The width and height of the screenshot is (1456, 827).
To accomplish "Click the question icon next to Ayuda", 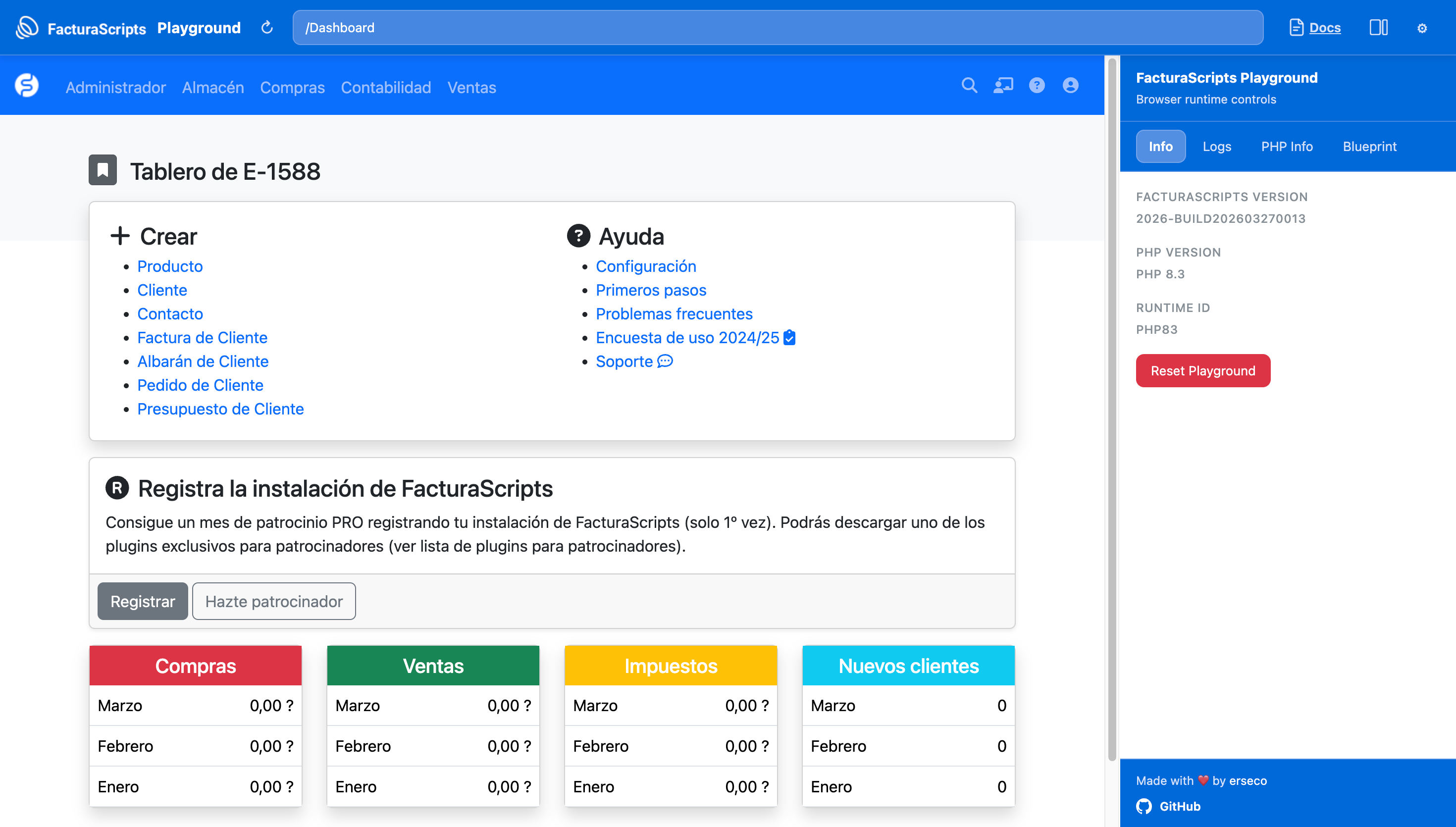I will pyautogui.click(x=578, y=236).
